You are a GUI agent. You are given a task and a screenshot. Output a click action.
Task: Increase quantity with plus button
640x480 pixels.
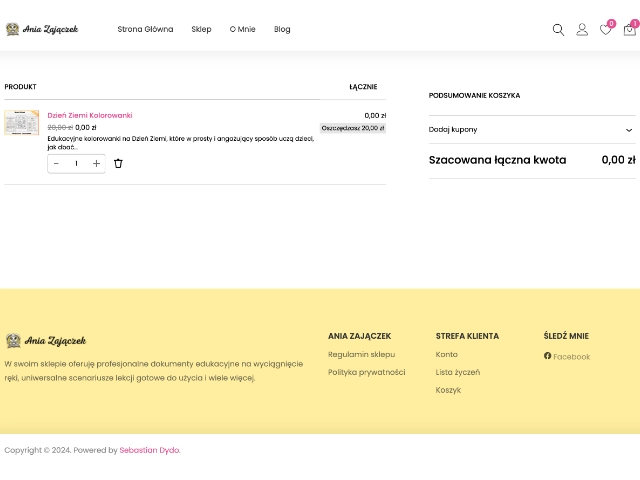tap(96, 163)
